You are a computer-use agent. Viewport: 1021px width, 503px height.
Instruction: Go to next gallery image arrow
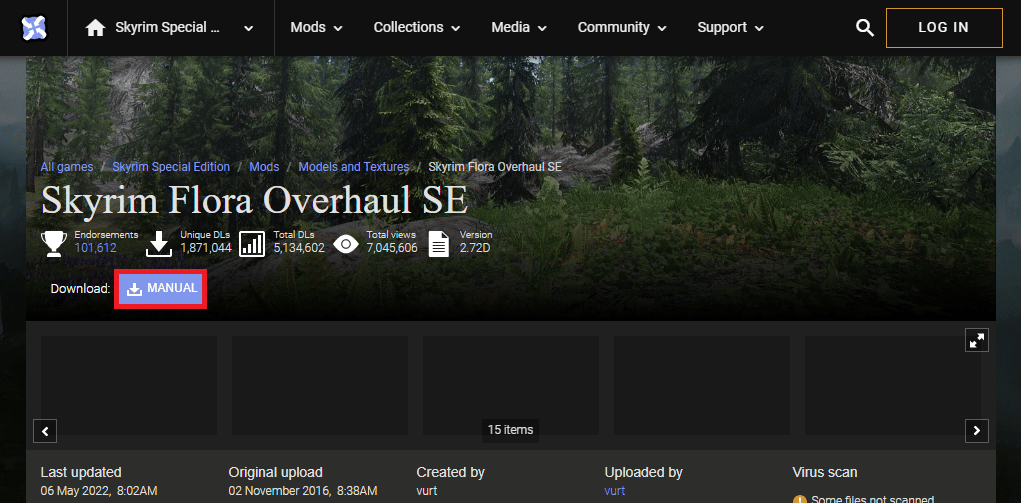click(x=977, y=431)
